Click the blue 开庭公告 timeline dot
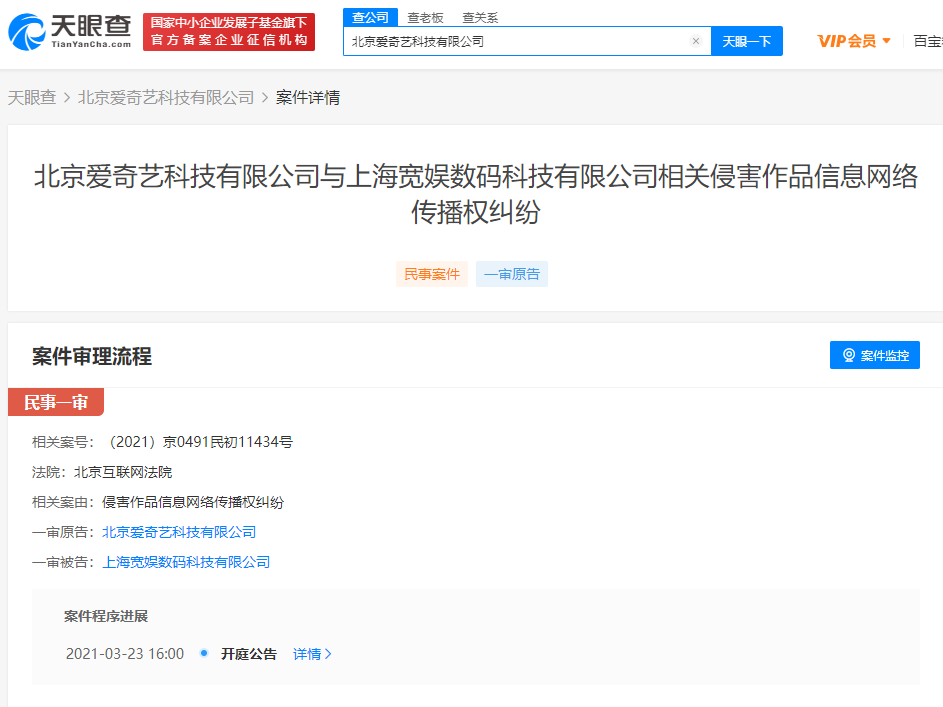This screenshot has height=707, width=943. [x=204, y=653]
